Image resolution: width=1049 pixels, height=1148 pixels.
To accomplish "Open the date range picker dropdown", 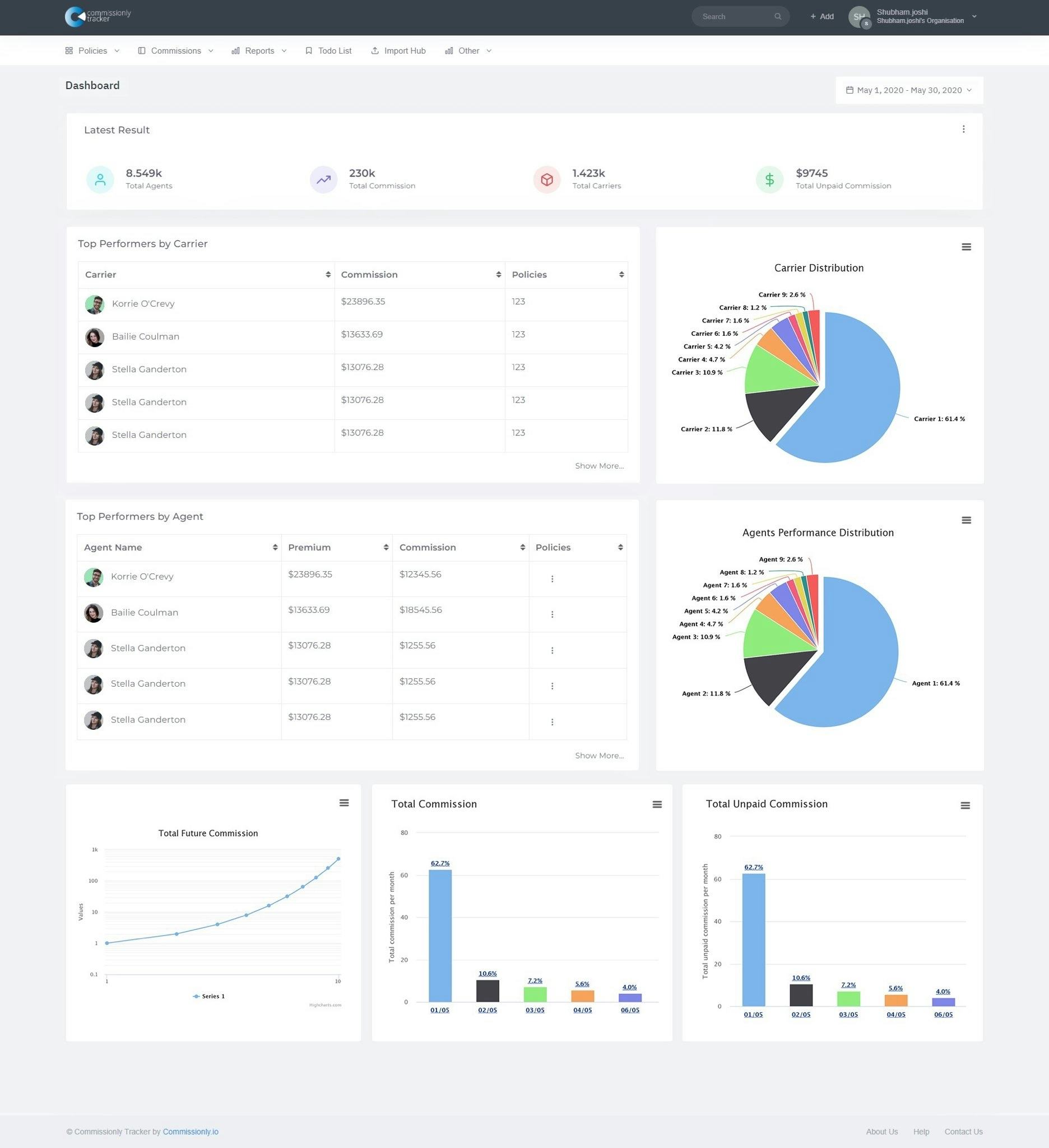I will tap(908, 90).
